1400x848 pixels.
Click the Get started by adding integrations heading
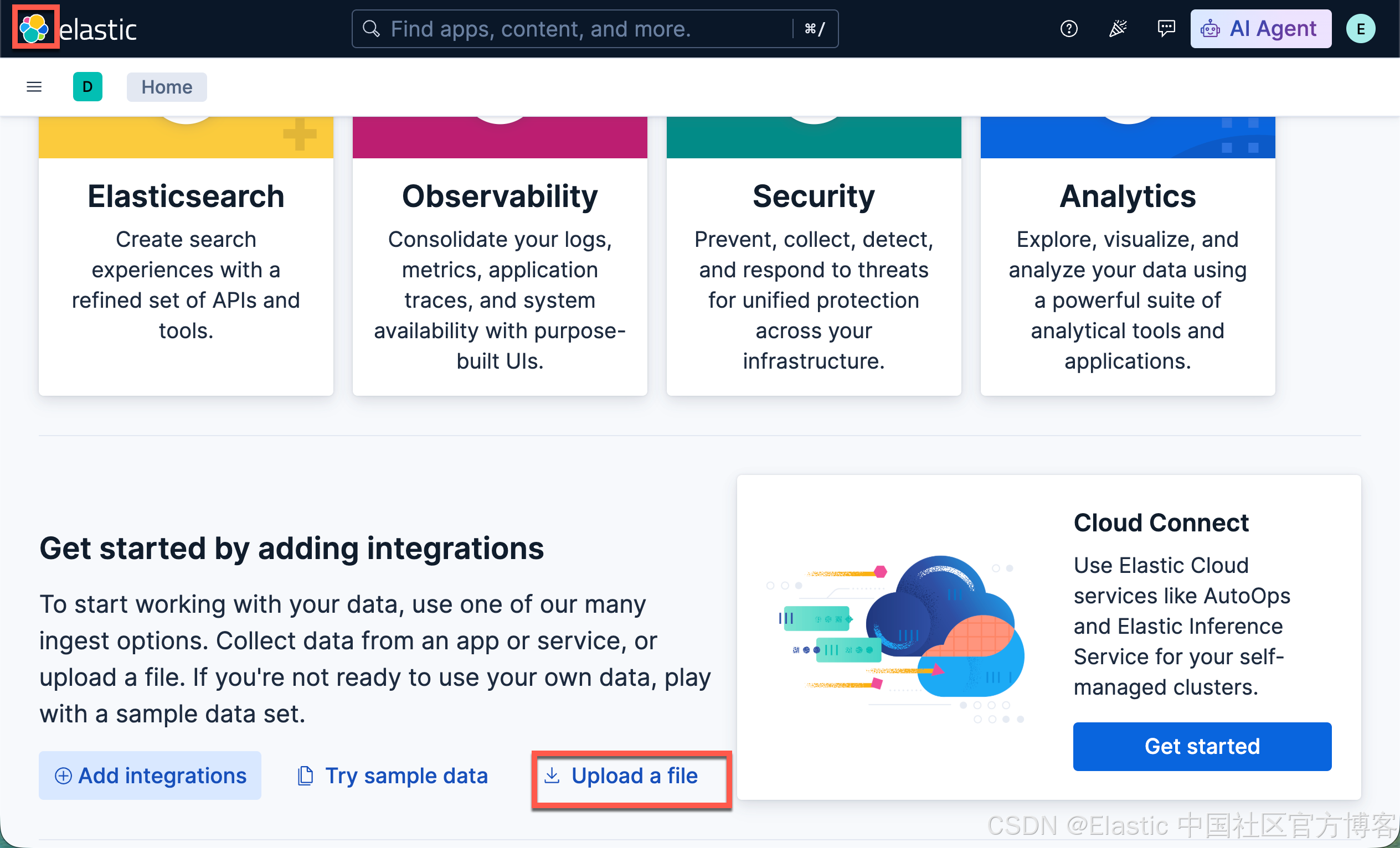pyautogui.click(x=291, y=548)
